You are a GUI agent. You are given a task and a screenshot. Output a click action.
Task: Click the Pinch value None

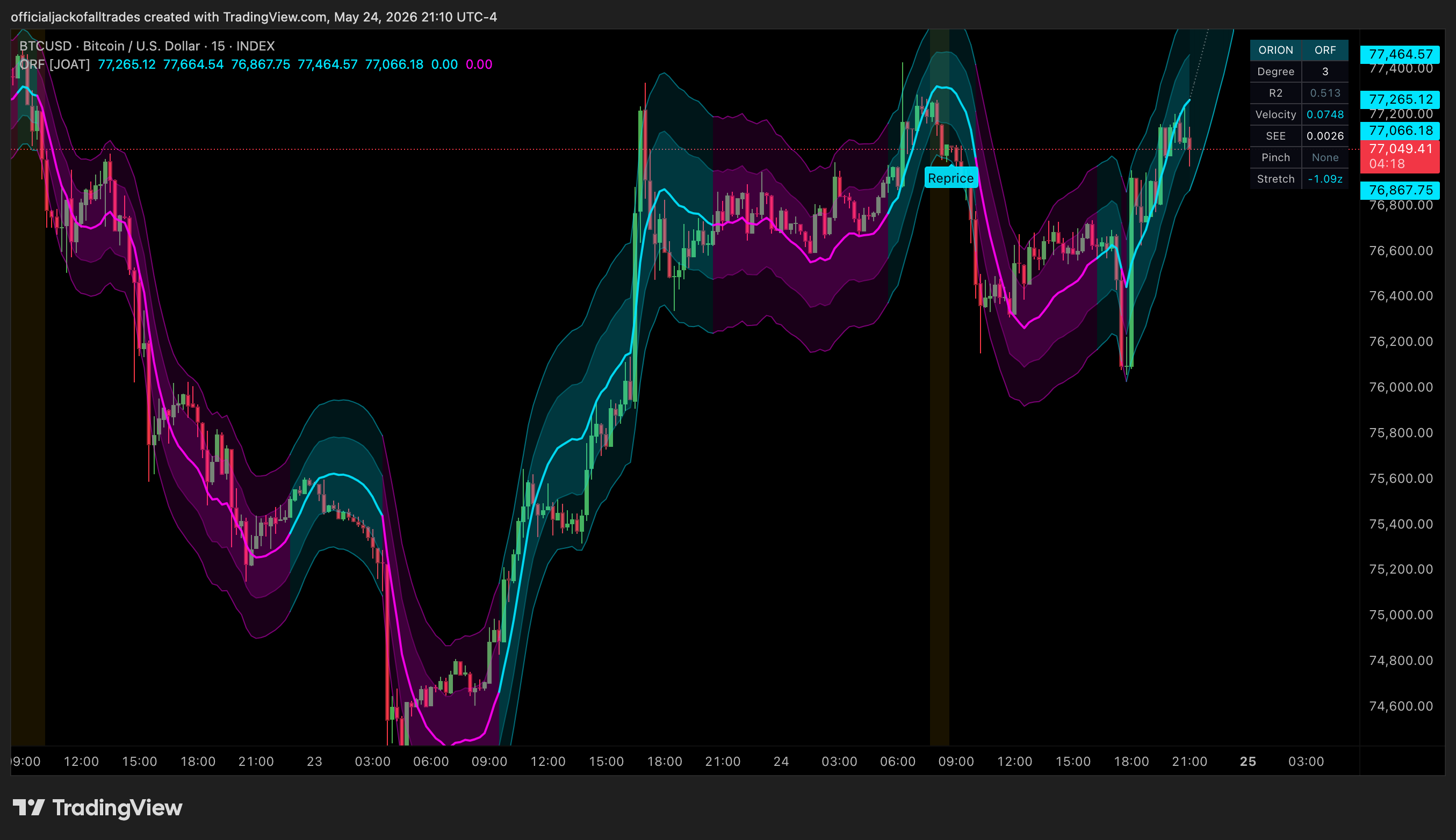pos(1325,157)
